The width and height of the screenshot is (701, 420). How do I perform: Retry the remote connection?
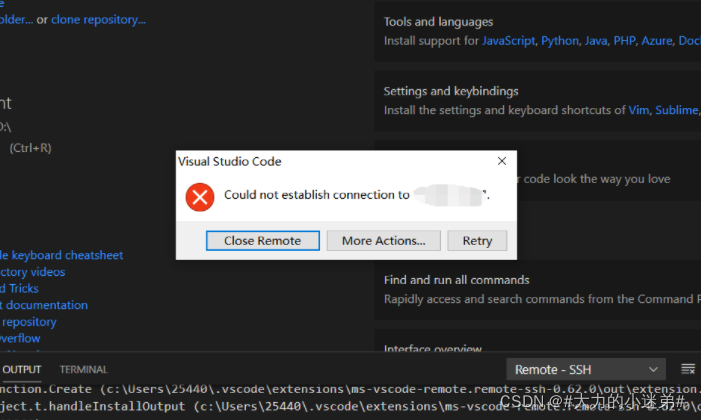point(477,241)
